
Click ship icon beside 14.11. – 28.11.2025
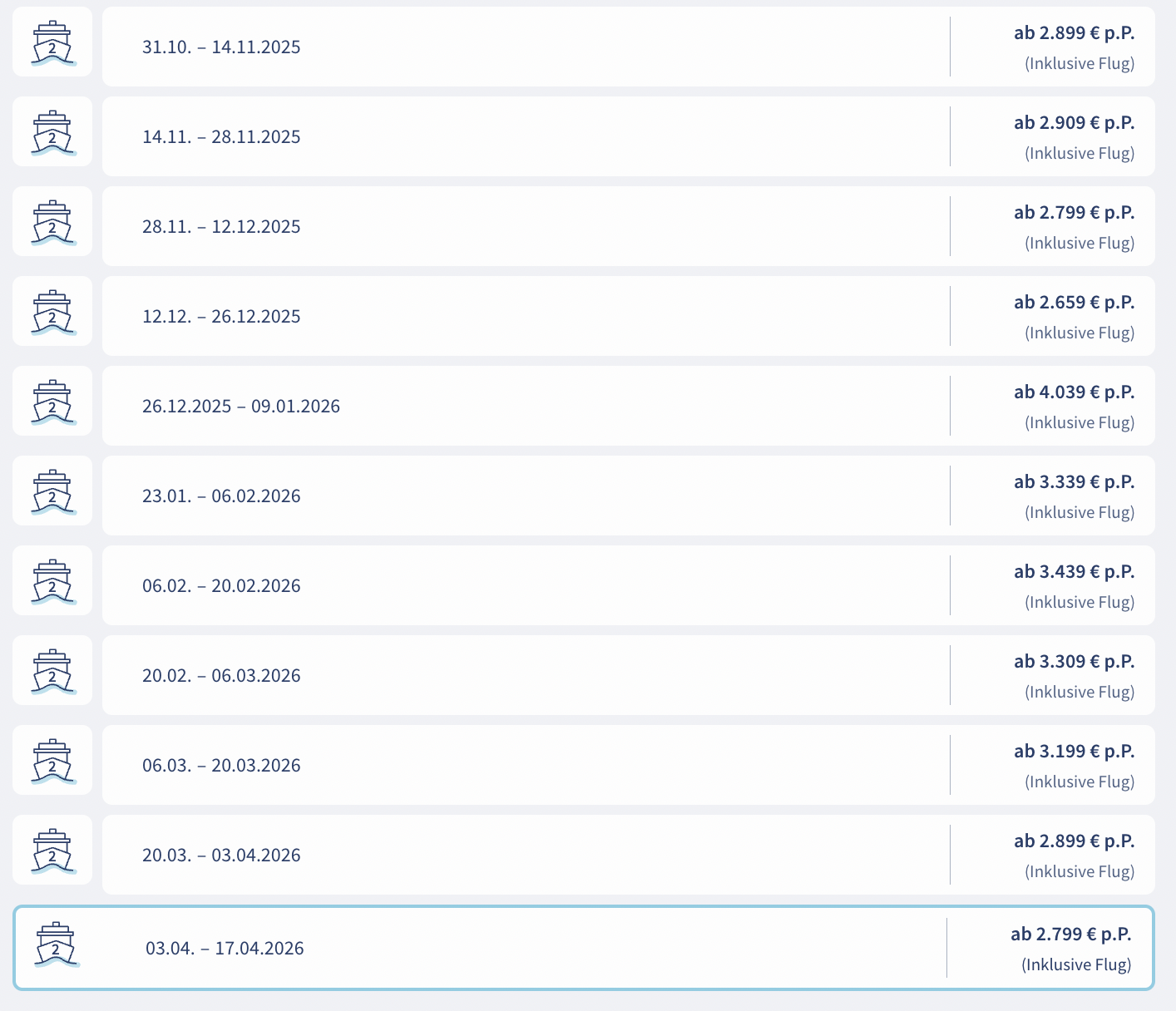(52, 132)
